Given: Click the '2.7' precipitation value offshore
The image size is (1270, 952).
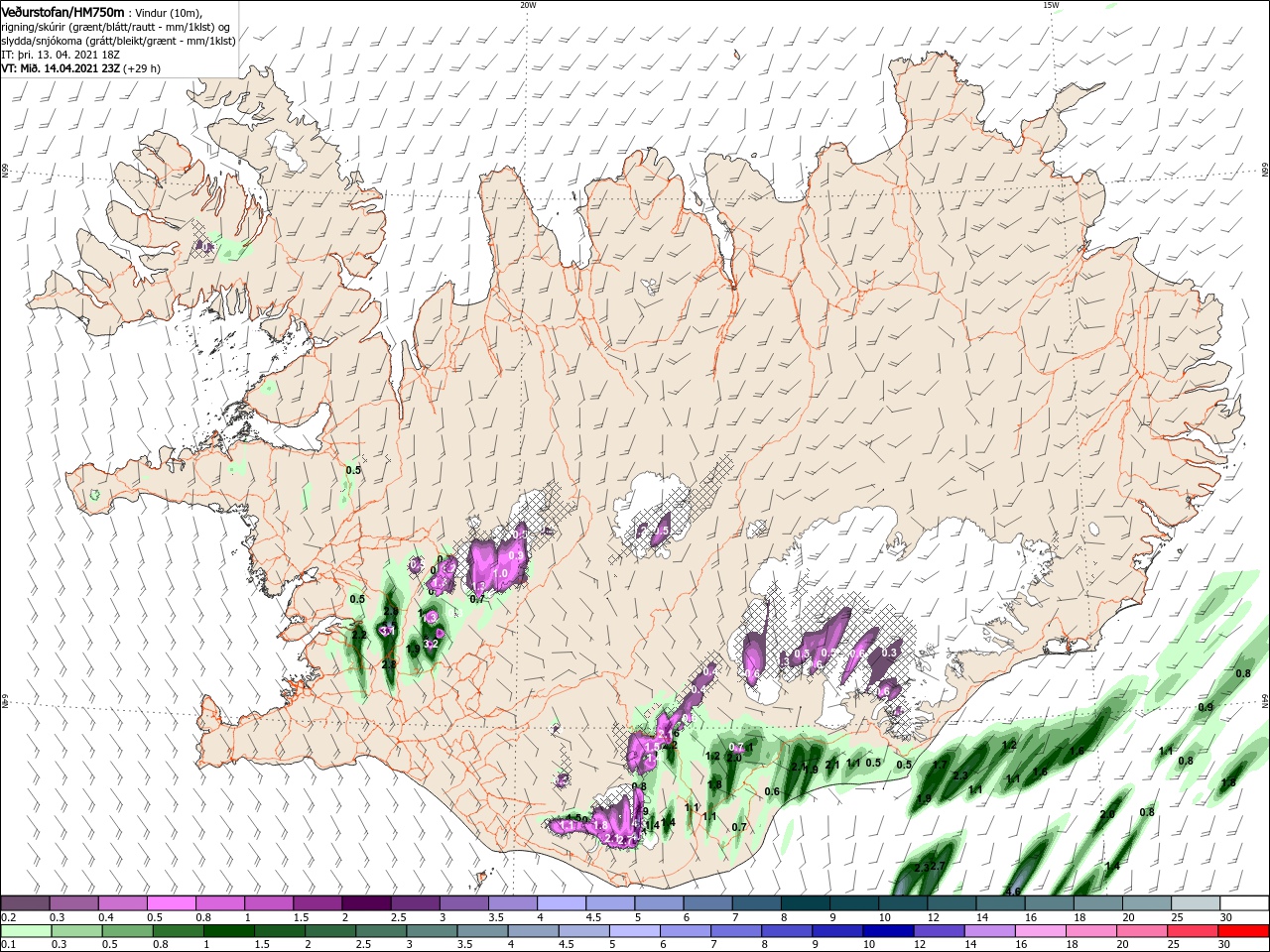Looking at the screenshot, I should (x=939, y=868).
